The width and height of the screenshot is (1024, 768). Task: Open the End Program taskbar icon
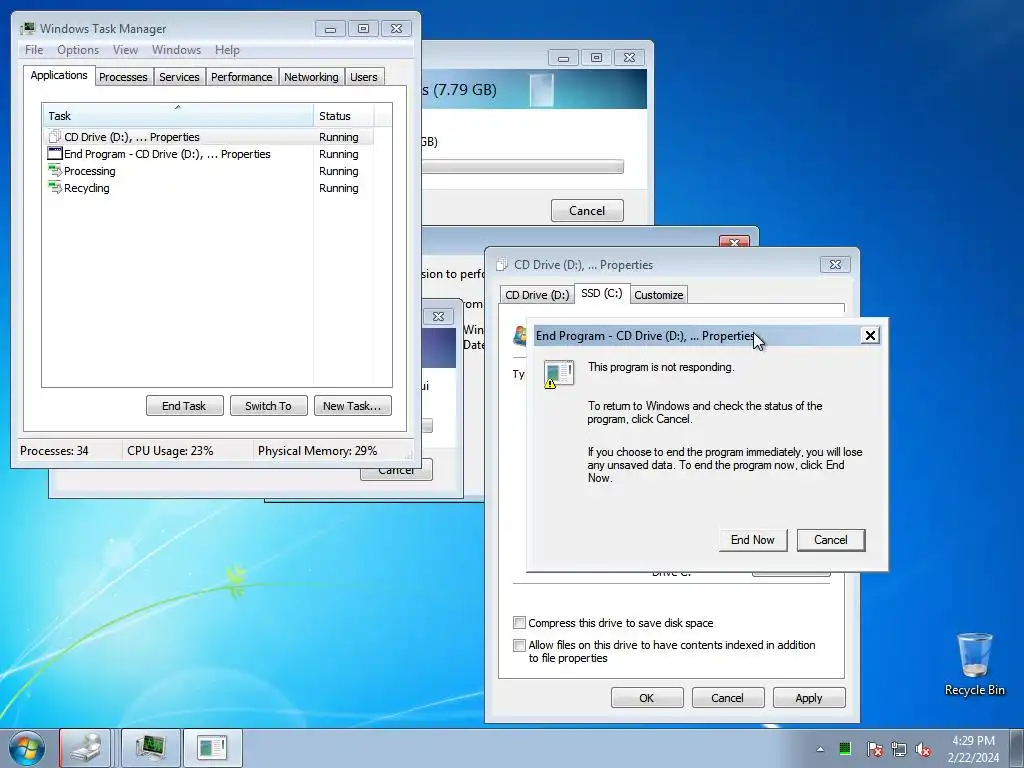(x=212, y=748)
